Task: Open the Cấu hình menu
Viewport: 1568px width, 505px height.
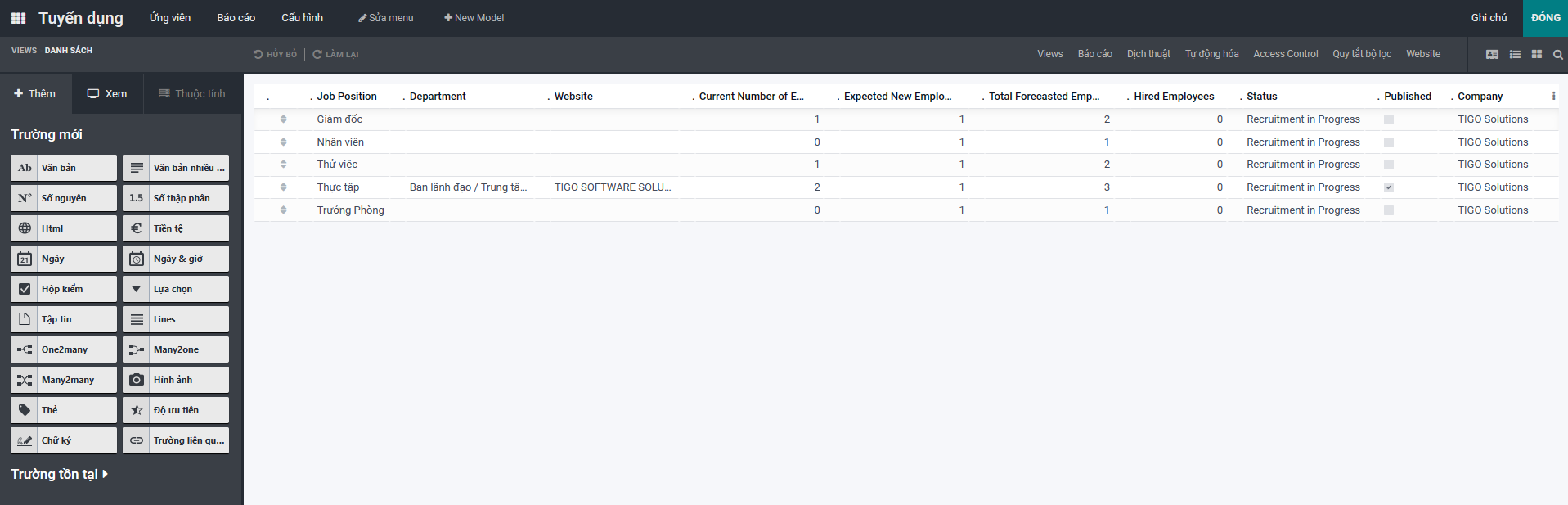Action: pyautogui.click(x=302, y=18)
